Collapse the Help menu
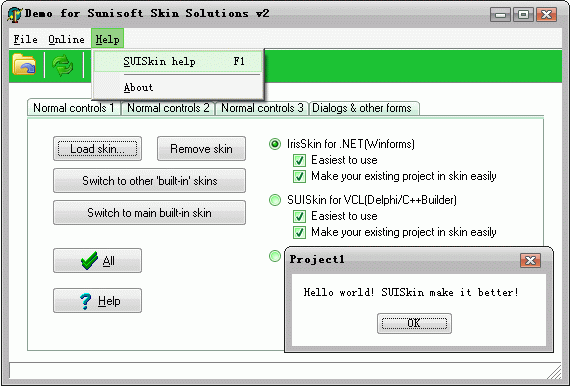The width and height of the screenshot is (570, 386). pos(107,39)
